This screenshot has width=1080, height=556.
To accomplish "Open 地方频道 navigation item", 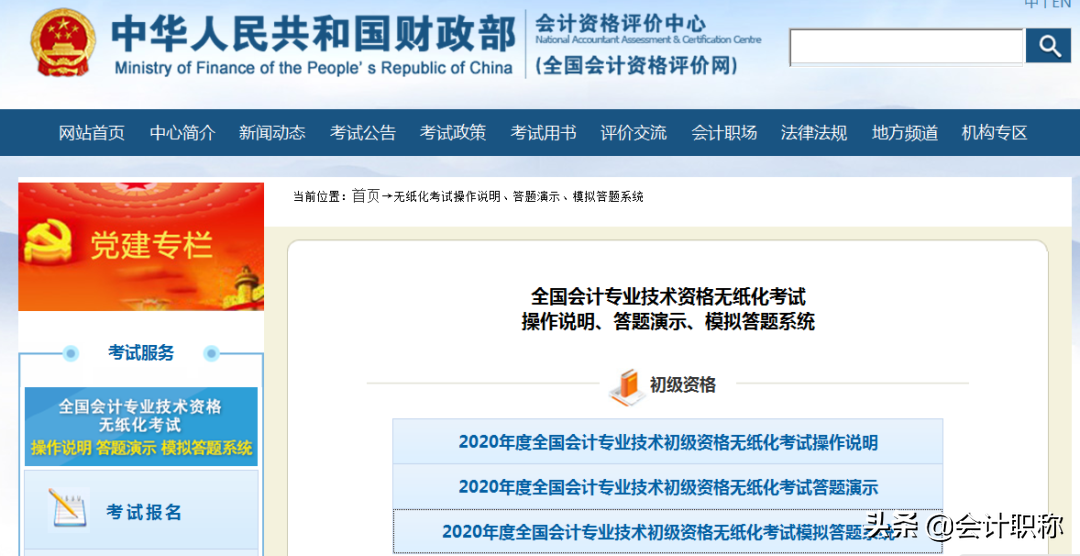I will 904,132.
